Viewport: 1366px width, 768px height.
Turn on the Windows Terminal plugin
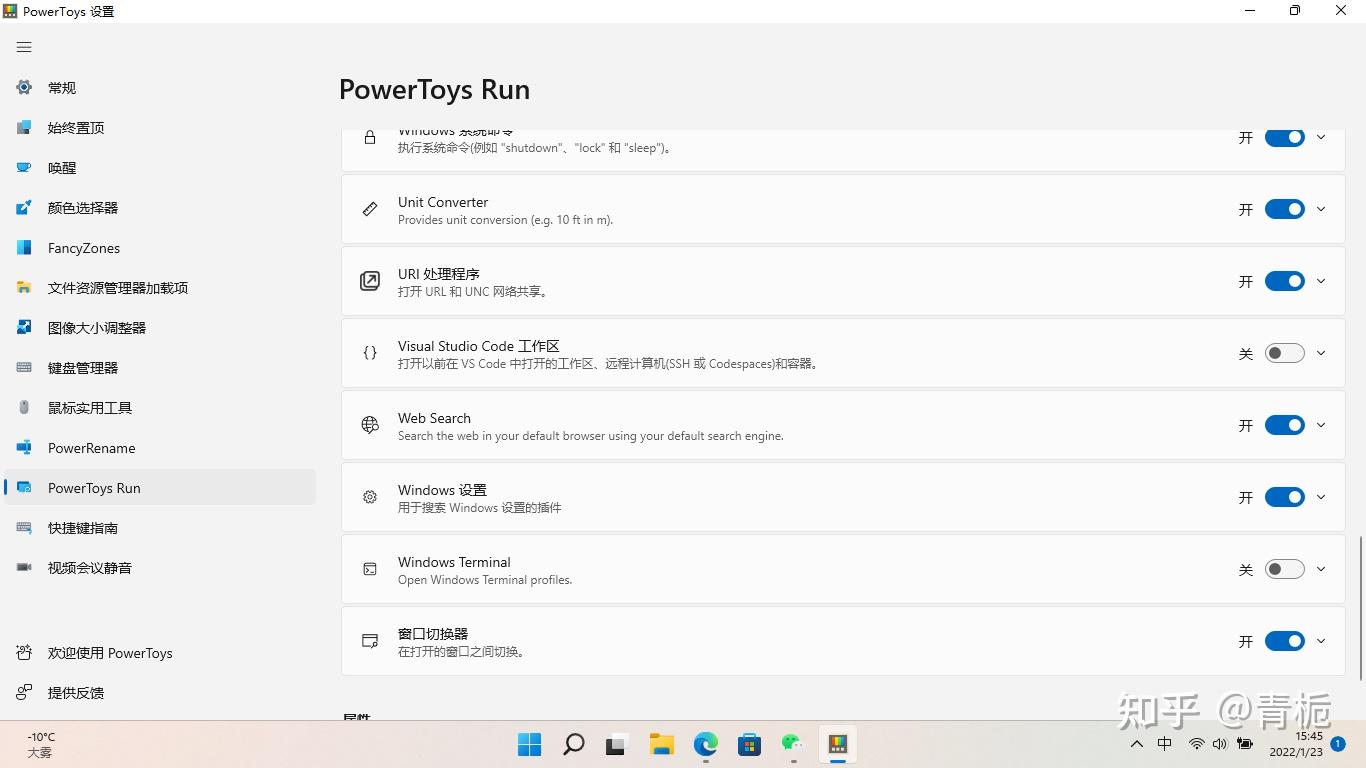click(1284, 568)
